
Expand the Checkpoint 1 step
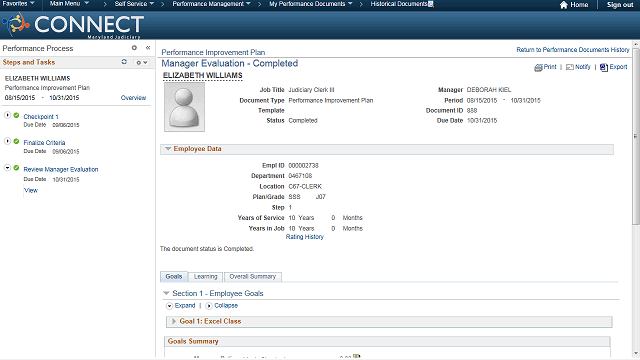(7, 115)
